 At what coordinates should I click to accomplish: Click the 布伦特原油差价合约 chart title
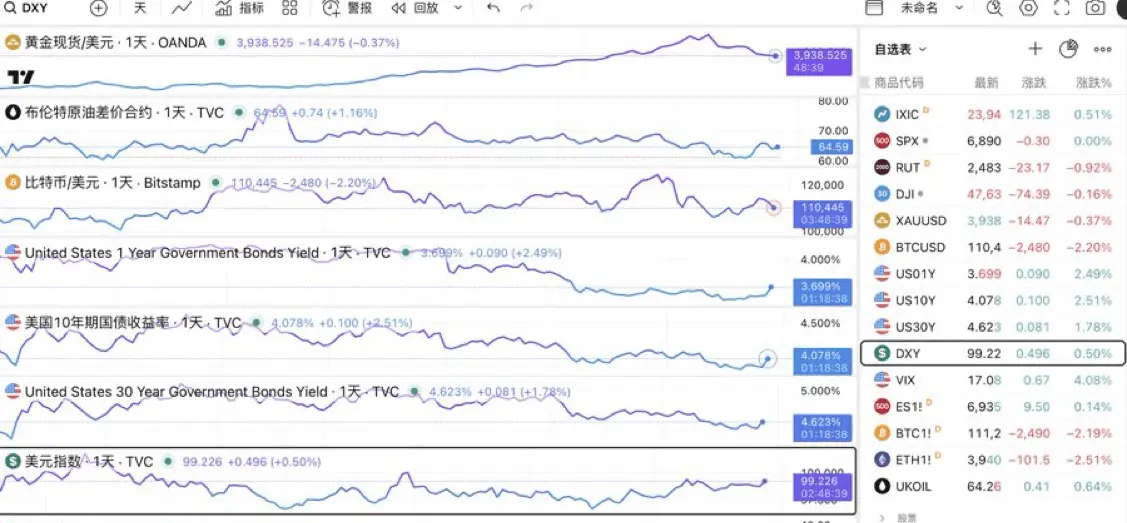(124, 113)
